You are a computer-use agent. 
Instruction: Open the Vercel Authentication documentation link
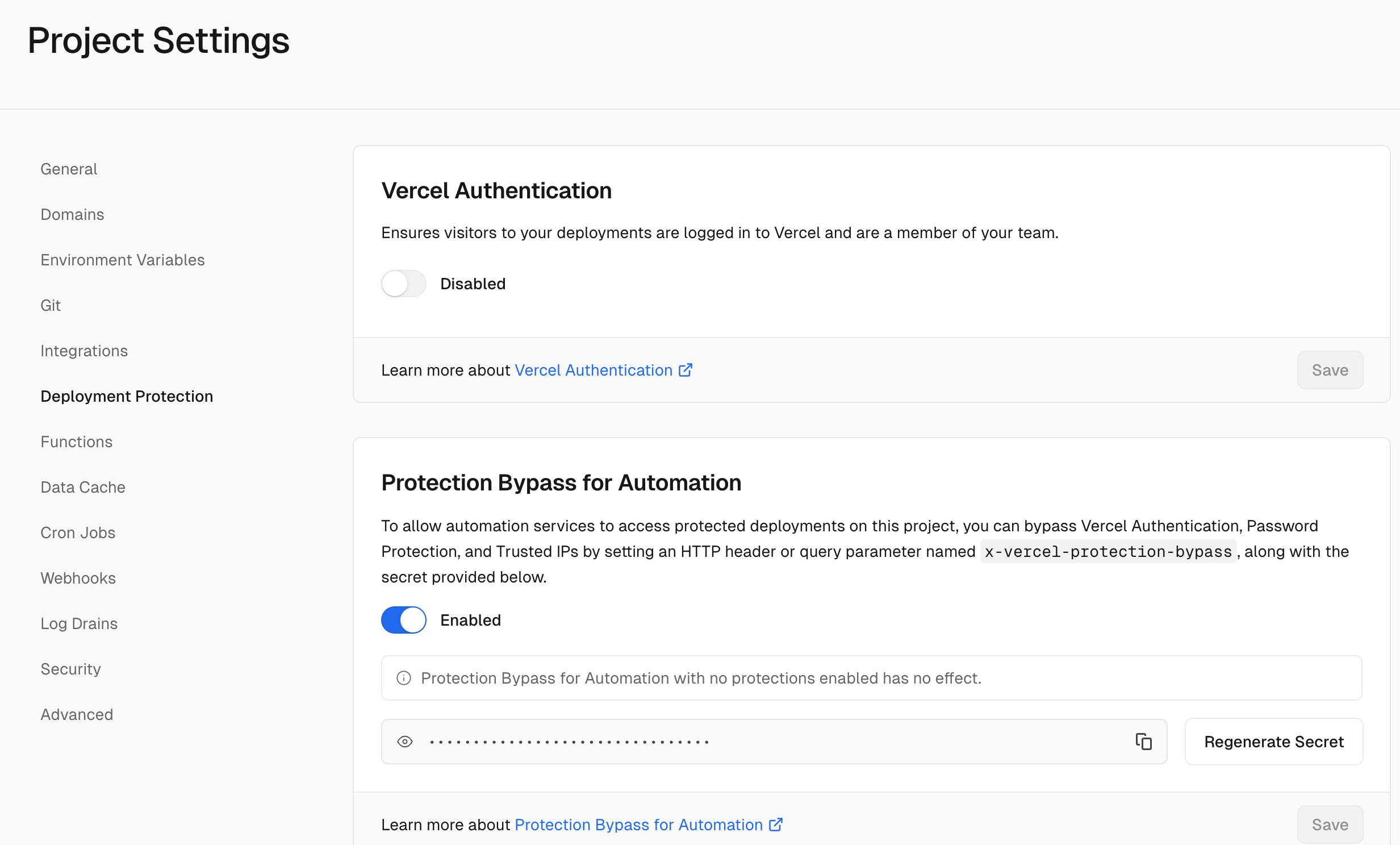593,370
